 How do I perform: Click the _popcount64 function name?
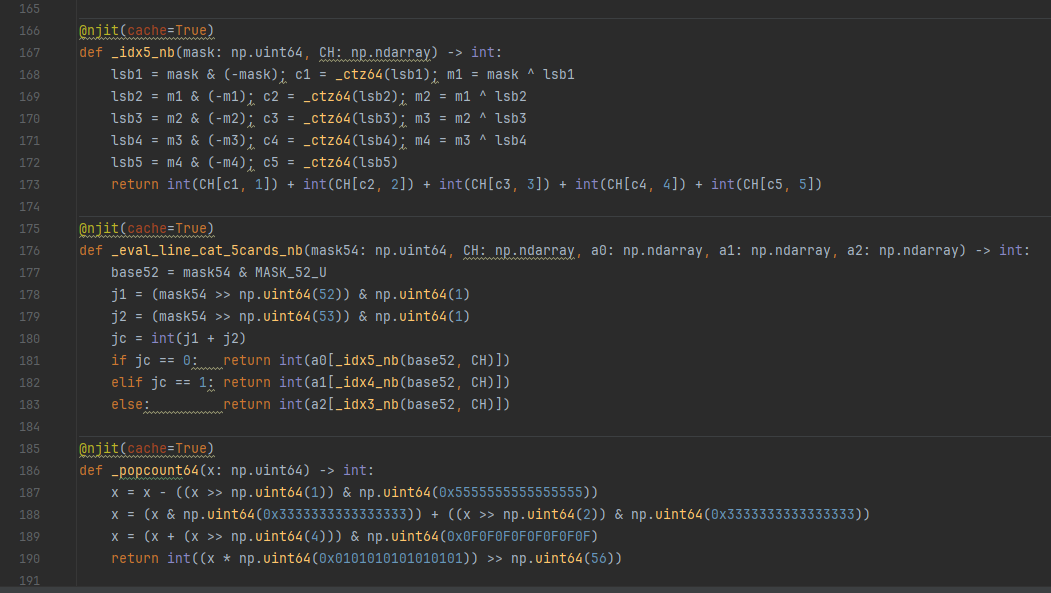click(x=155, y=470)
